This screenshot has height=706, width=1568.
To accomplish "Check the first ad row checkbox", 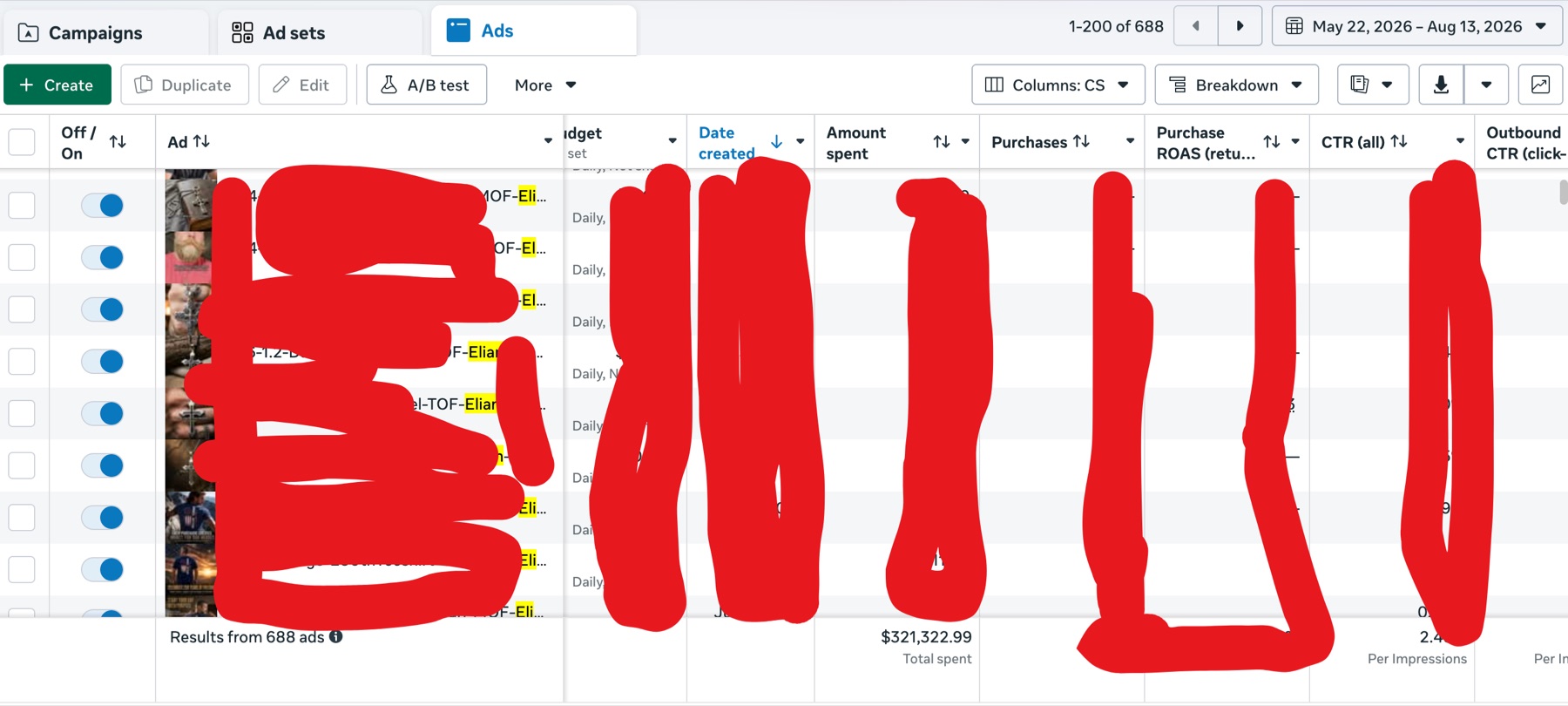I will click(22, 206).
